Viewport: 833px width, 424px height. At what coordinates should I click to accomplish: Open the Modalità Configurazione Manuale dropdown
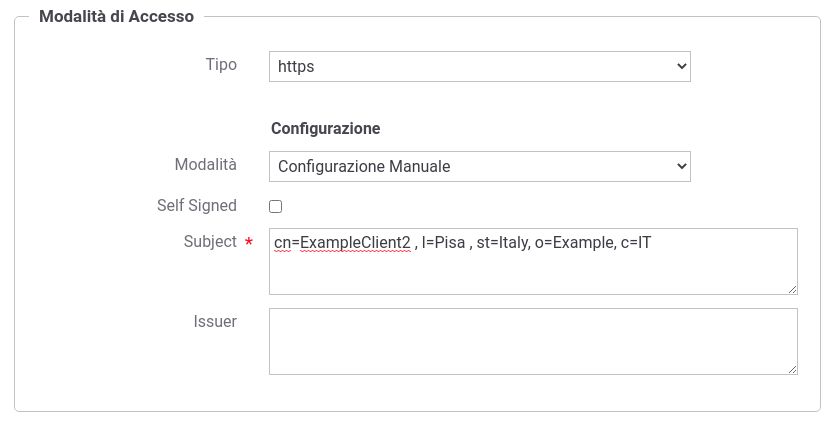(480, 166)
